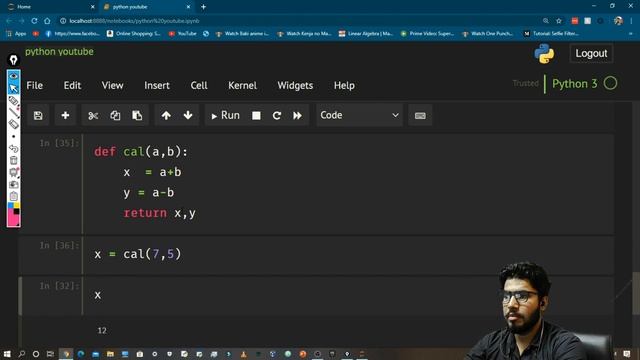Open a new browser tab with plus button
Screen dimensions: 640x360
203,7
